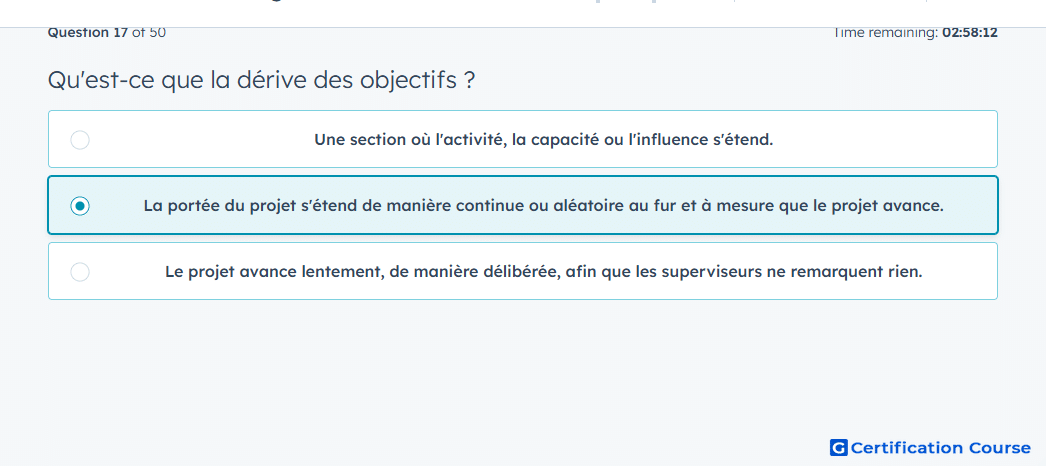
Task: Click the blue G logo icon
Action: click(x=839, y=447)
